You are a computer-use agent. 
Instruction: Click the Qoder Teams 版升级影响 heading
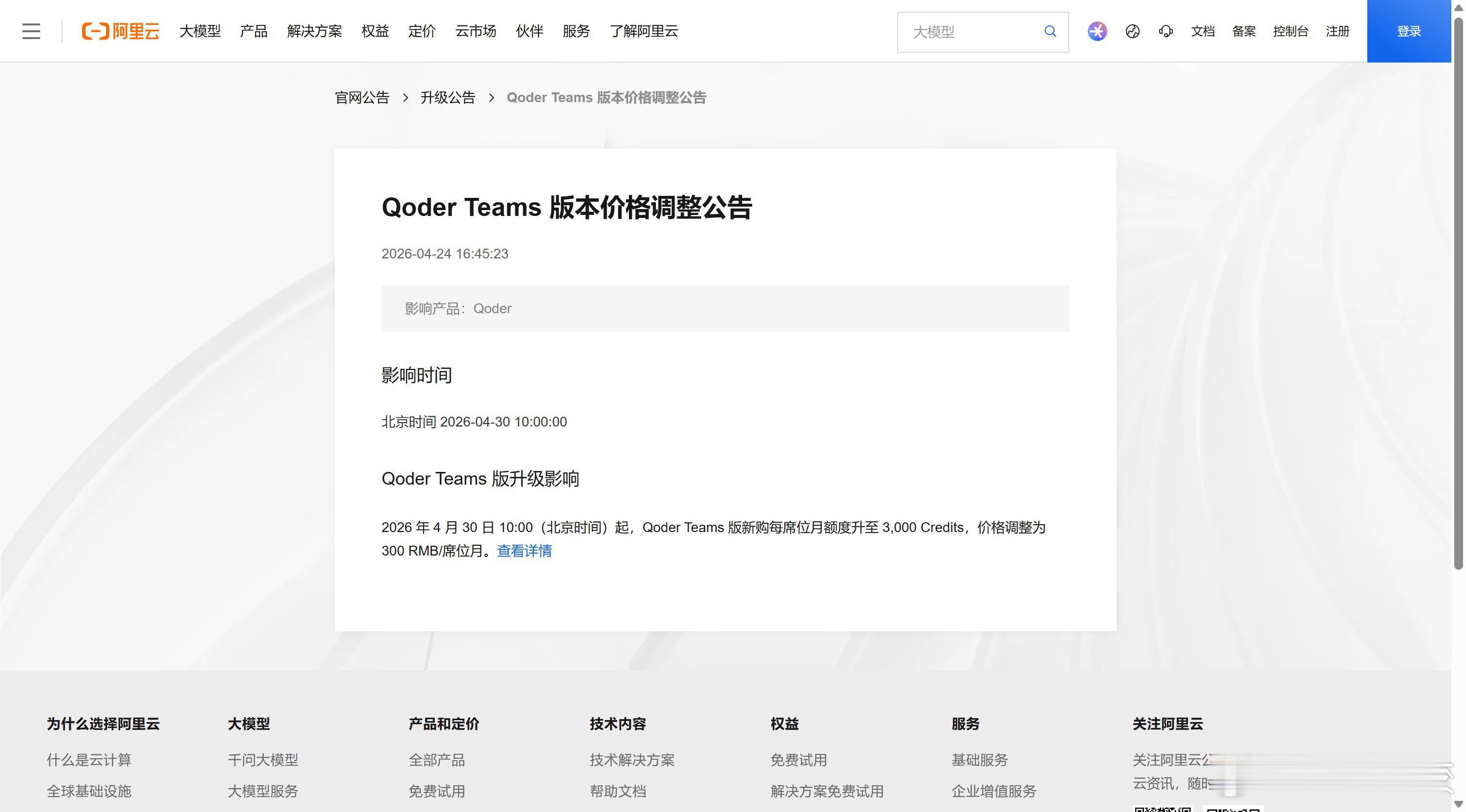(480, 478)
